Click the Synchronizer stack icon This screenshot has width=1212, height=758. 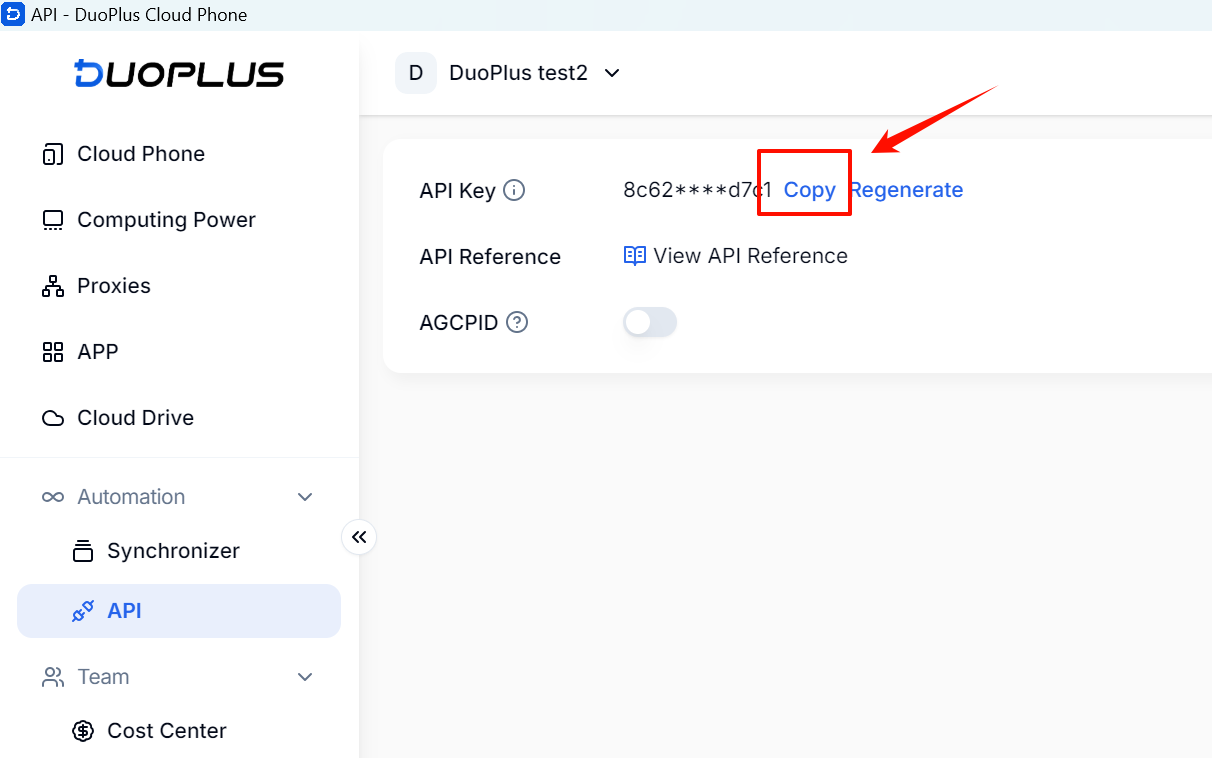coord(83,551)
